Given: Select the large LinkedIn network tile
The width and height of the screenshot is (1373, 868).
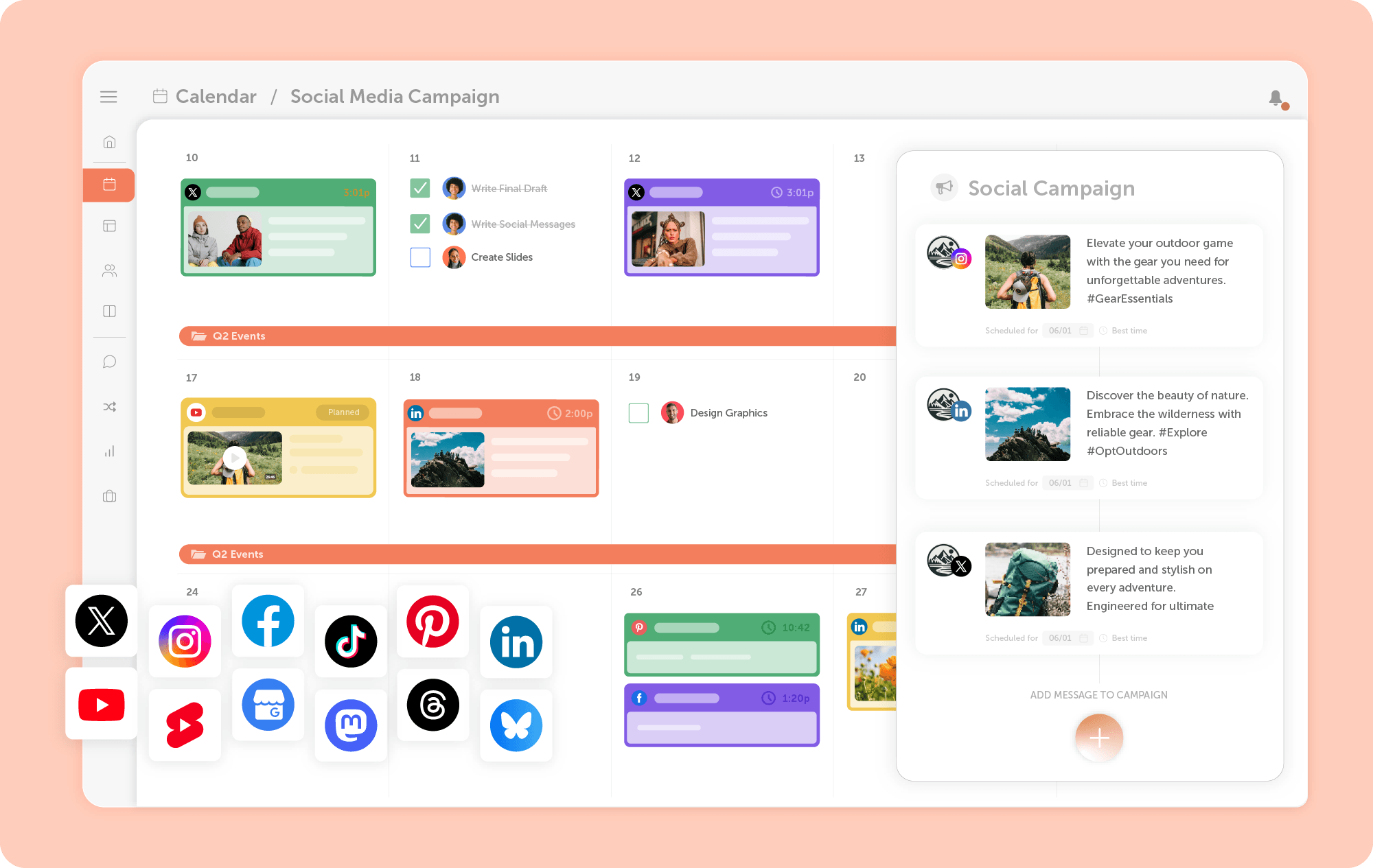Looking at the screenshot, I should tap(516, 642).
